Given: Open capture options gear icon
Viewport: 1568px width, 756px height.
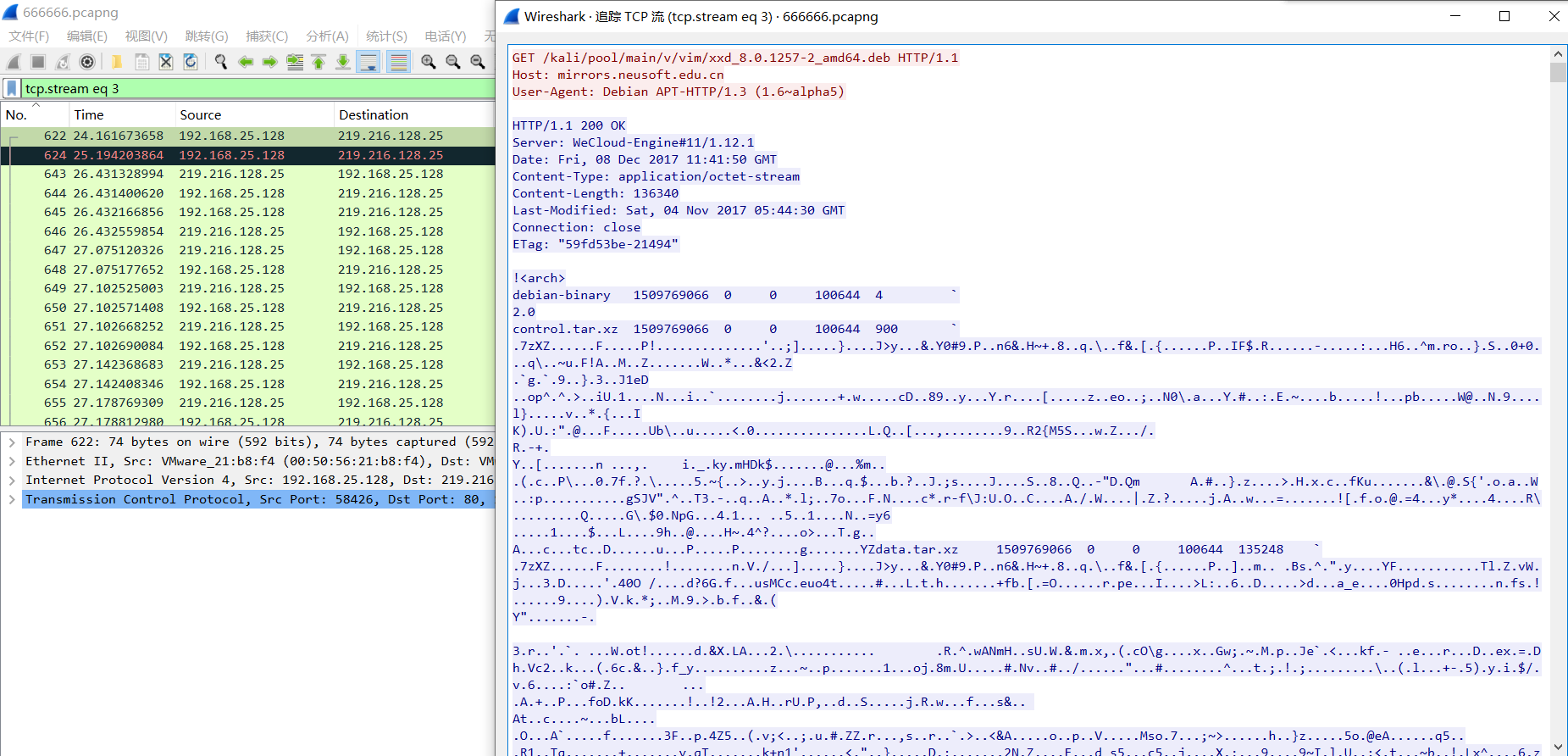Looking at the screenshot, I should tap(87, 62).
